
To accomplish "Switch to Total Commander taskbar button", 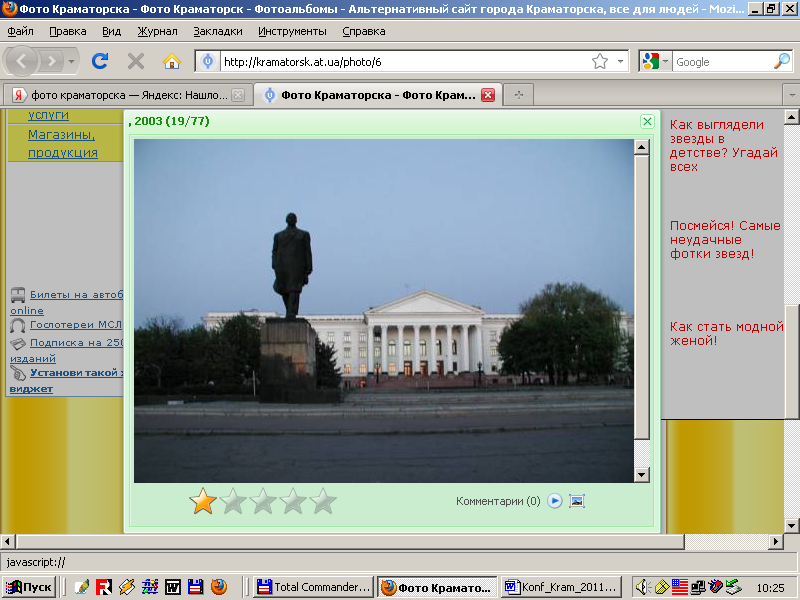I will (314, 587).
